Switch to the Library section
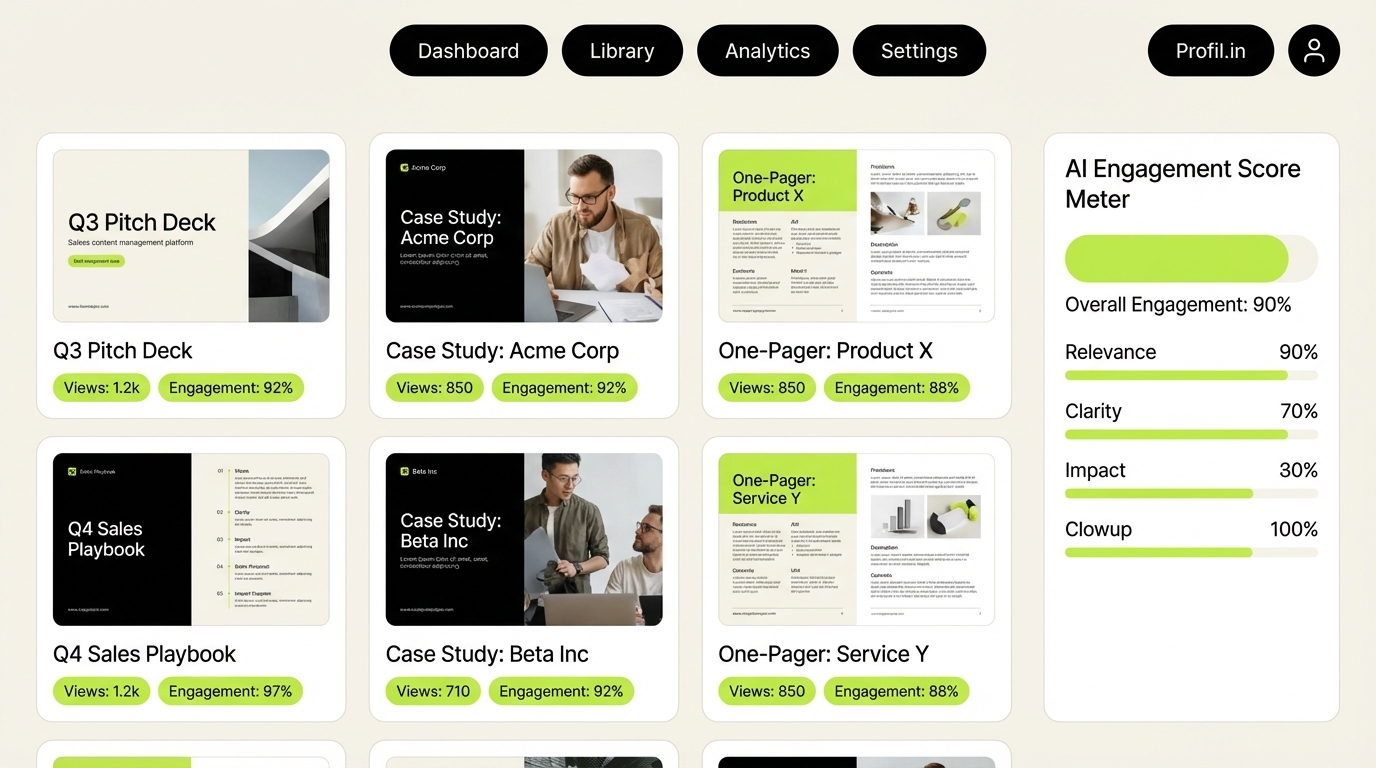Image resolution: width=1376 pixels, height=768 pixels. coord(622,50)
